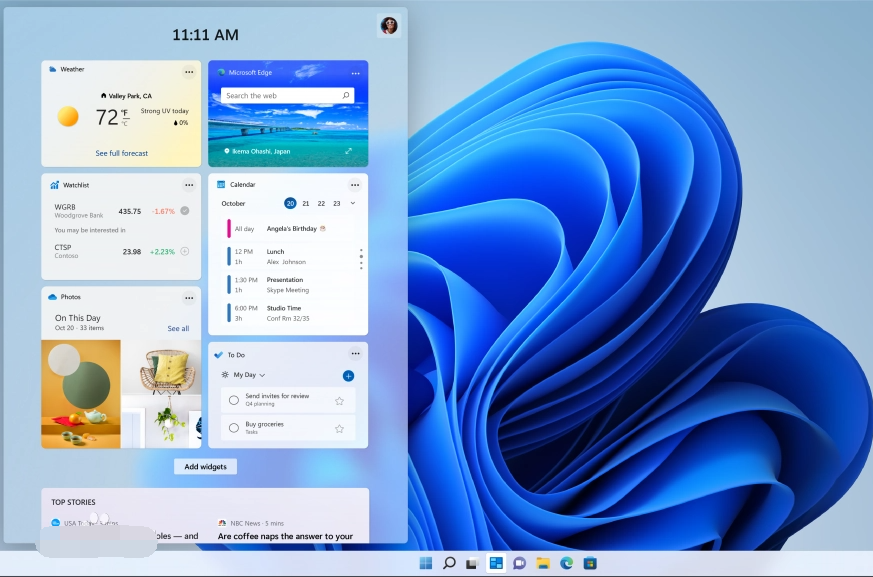The image size is (873, 577).
Task: Click the plus to add a new To Do task
Action: (348, 376)
